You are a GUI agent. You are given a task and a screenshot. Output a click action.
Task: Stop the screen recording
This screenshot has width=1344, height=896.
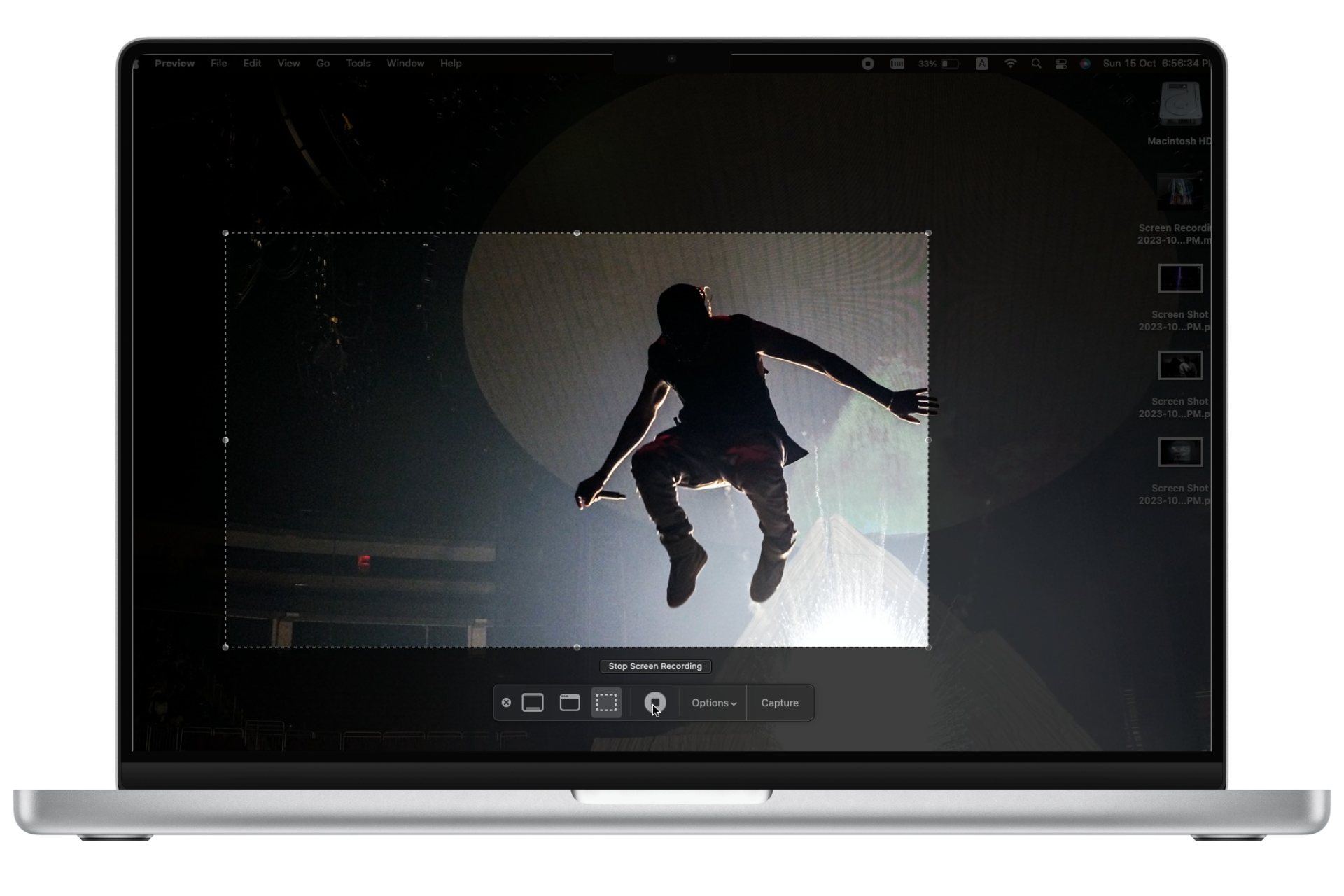655,703
